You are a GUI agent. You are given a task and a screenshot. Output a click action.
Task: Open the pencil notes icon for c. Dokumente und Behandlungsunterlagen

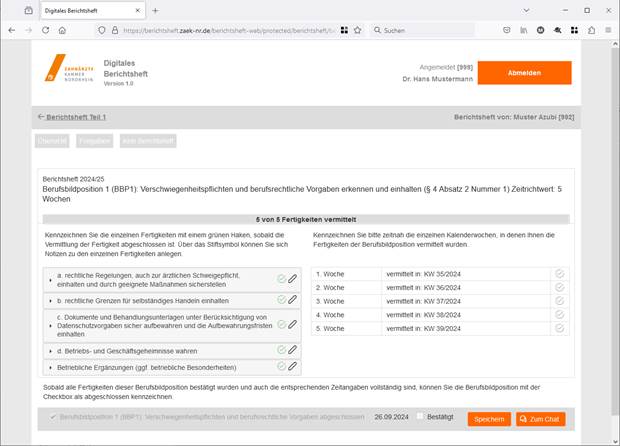pos(292,325)
